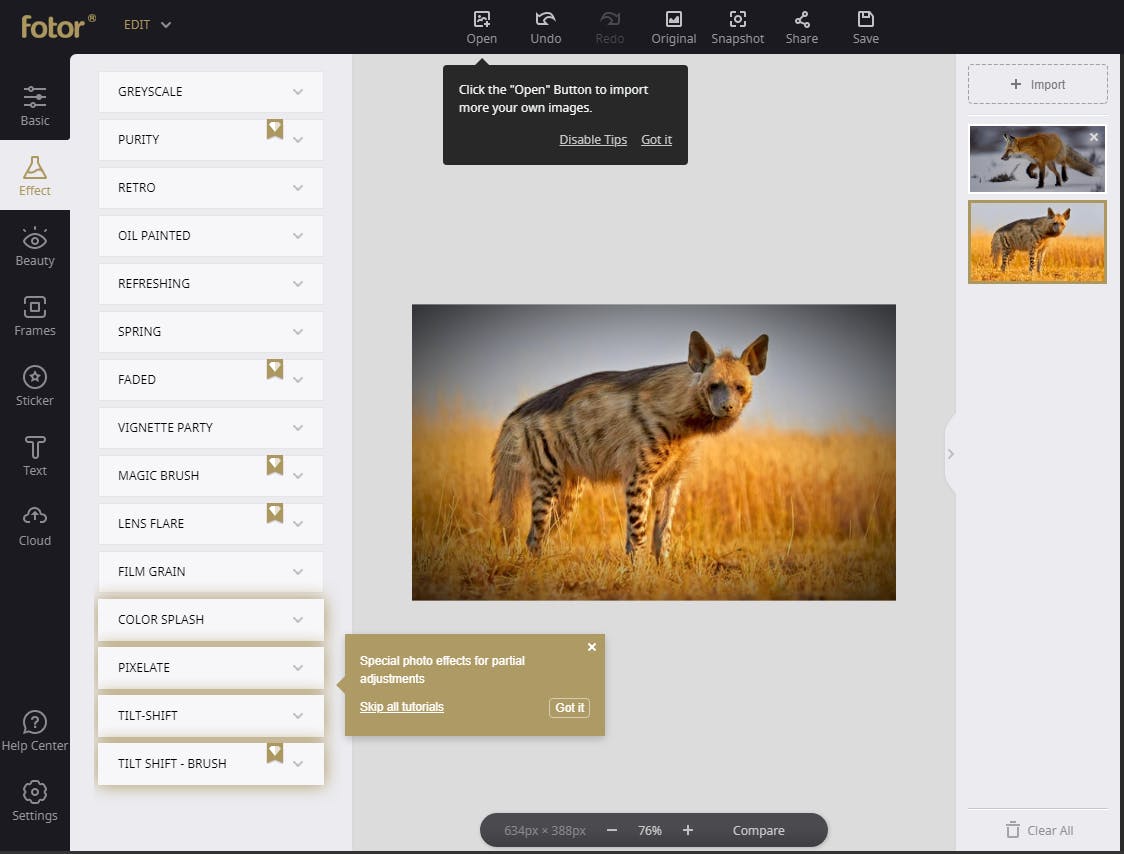
Task: Switch to the Basic adjustments tab
Action: [x=35, y=106]
